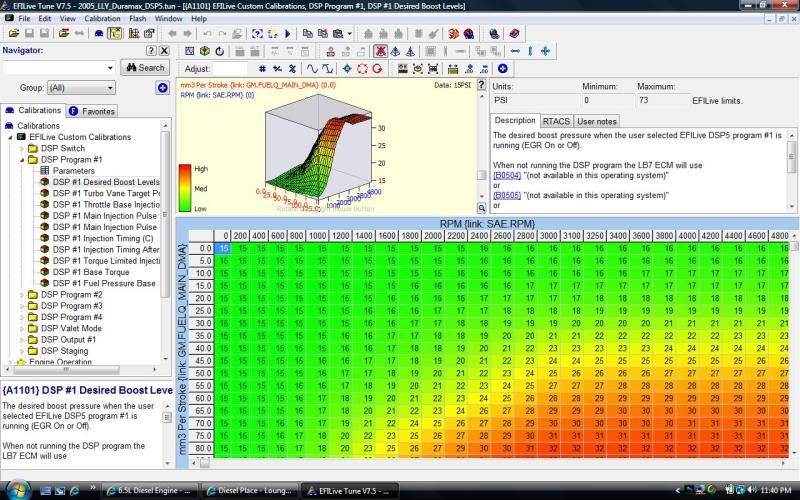Click the blue car toolbar icon
The image size is (800, 500).
[99, 34]
